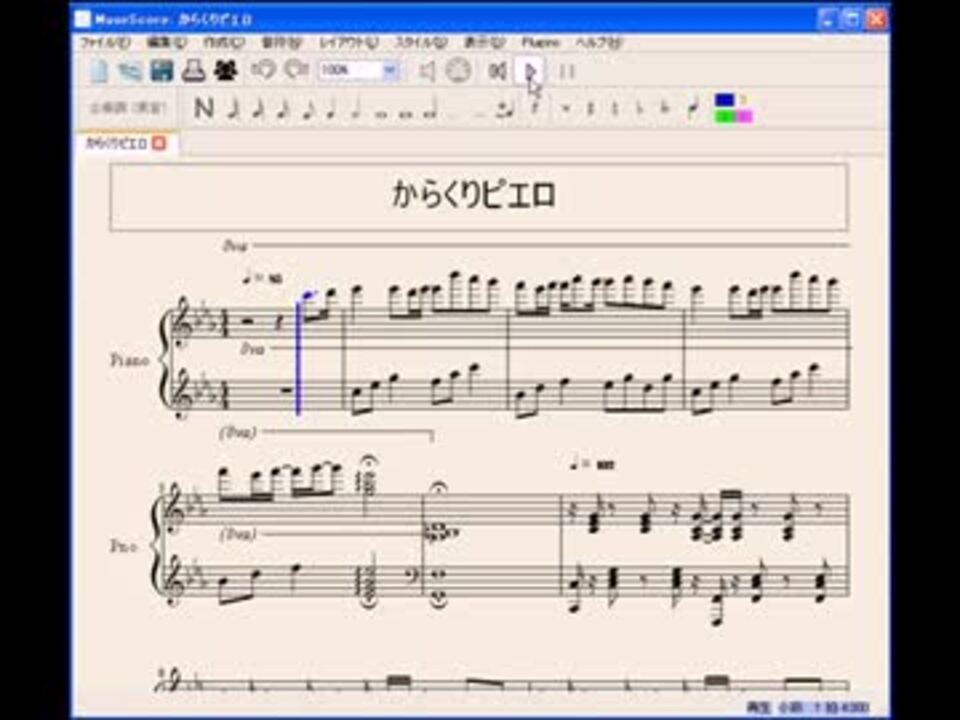The image size is (960, 720).
Task: Apply the double sharp accidental
Action: pos(566,109)
